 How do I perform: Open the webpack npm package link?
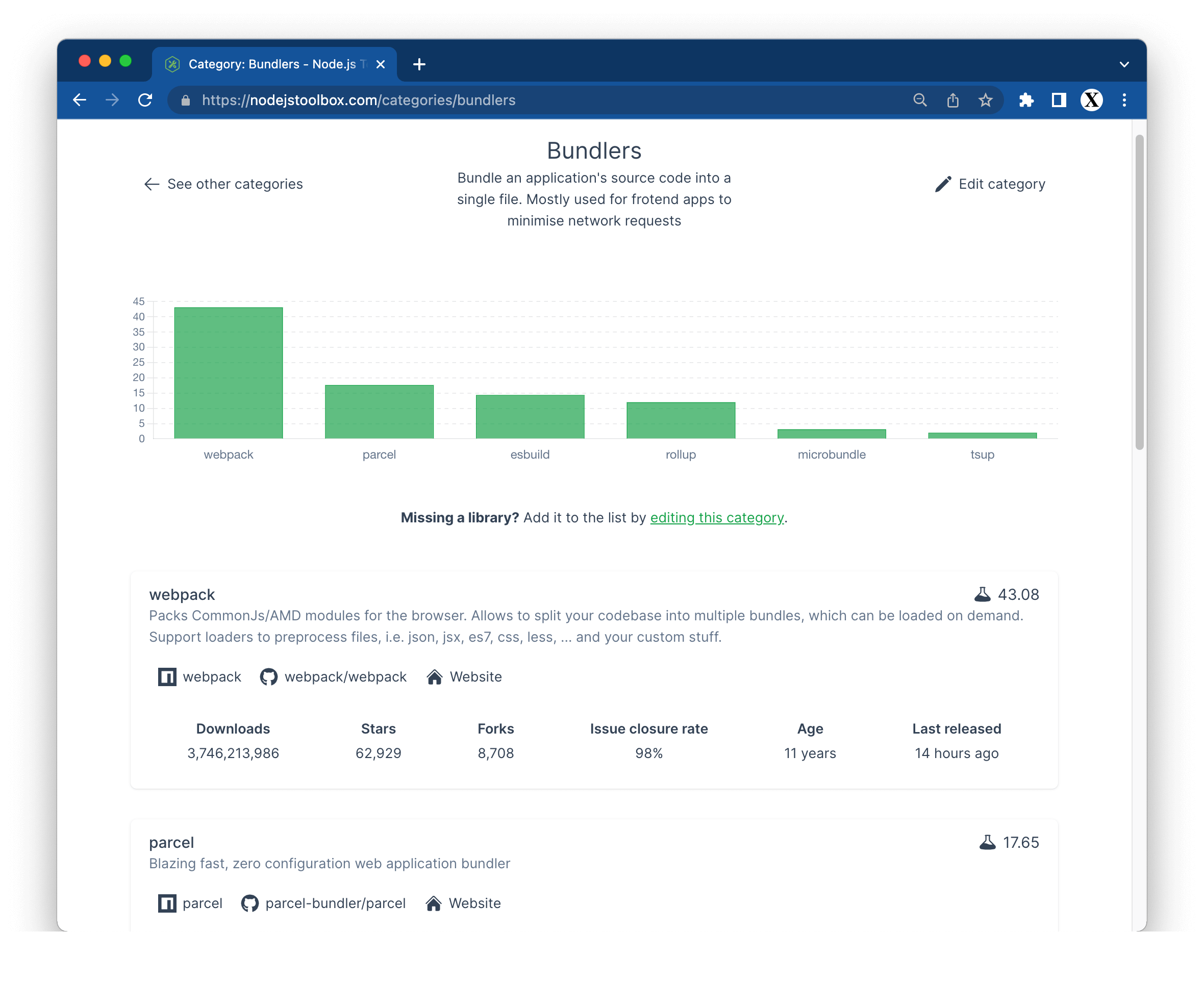(199, 677)
